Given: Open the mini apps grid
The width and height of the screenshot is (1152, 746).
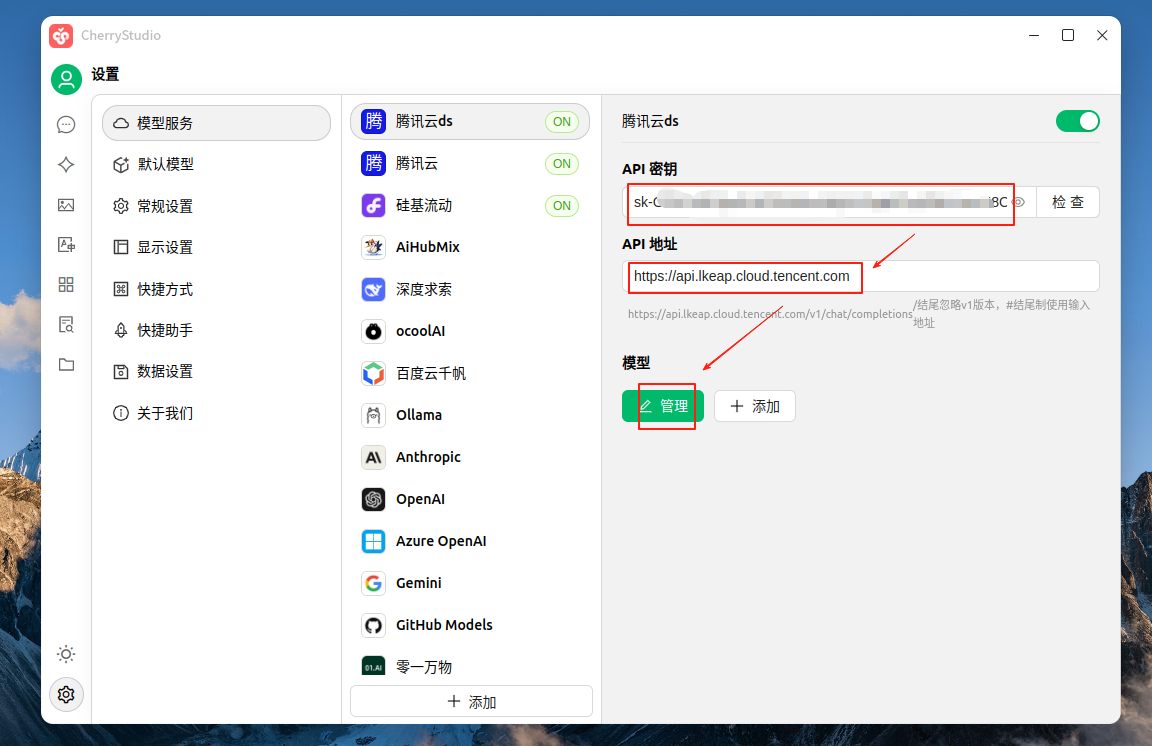Looking at the screenshot, I should 66,284.
